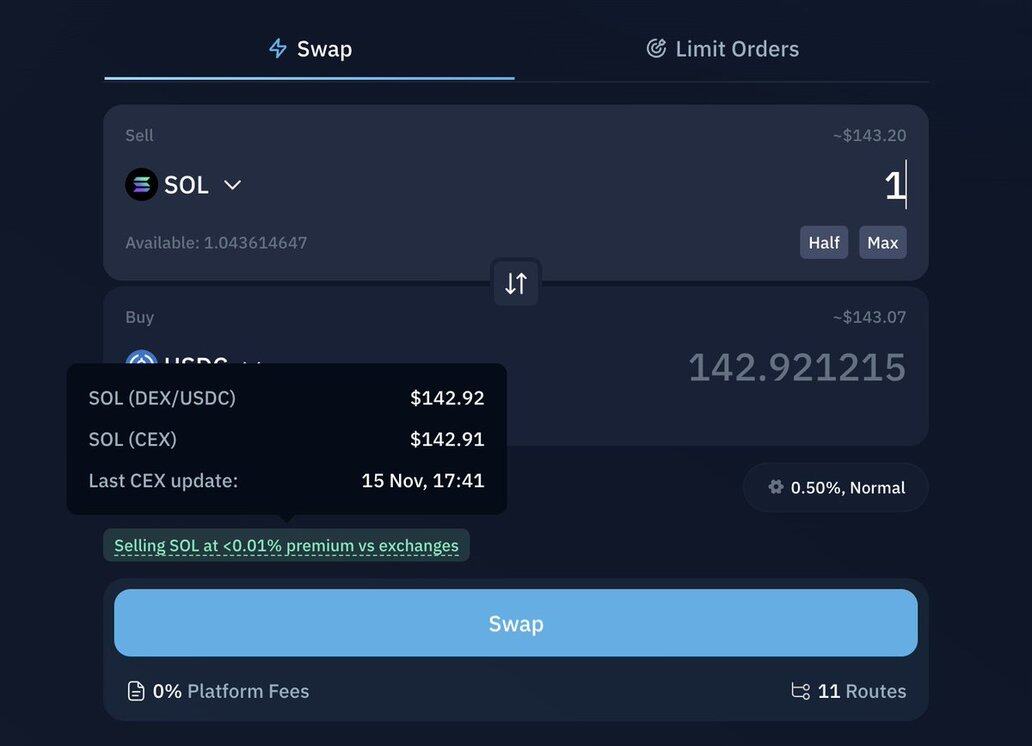The width and height of the screenshot is (1032, 746).
Task: Click the Limit Orders target icon
Action: 656,48
